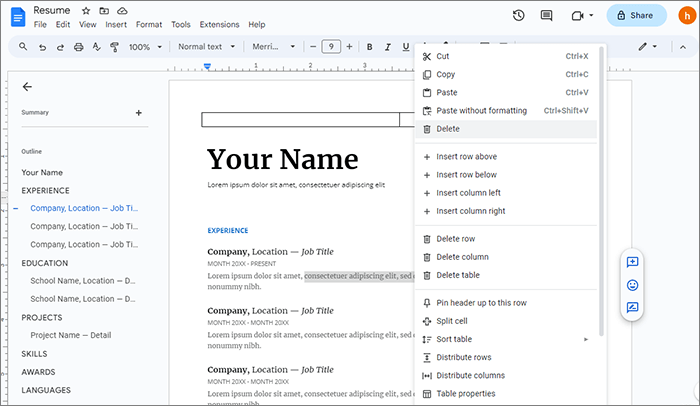Open the Format menu
700x406 pixels.
click(x=149, y=25)
